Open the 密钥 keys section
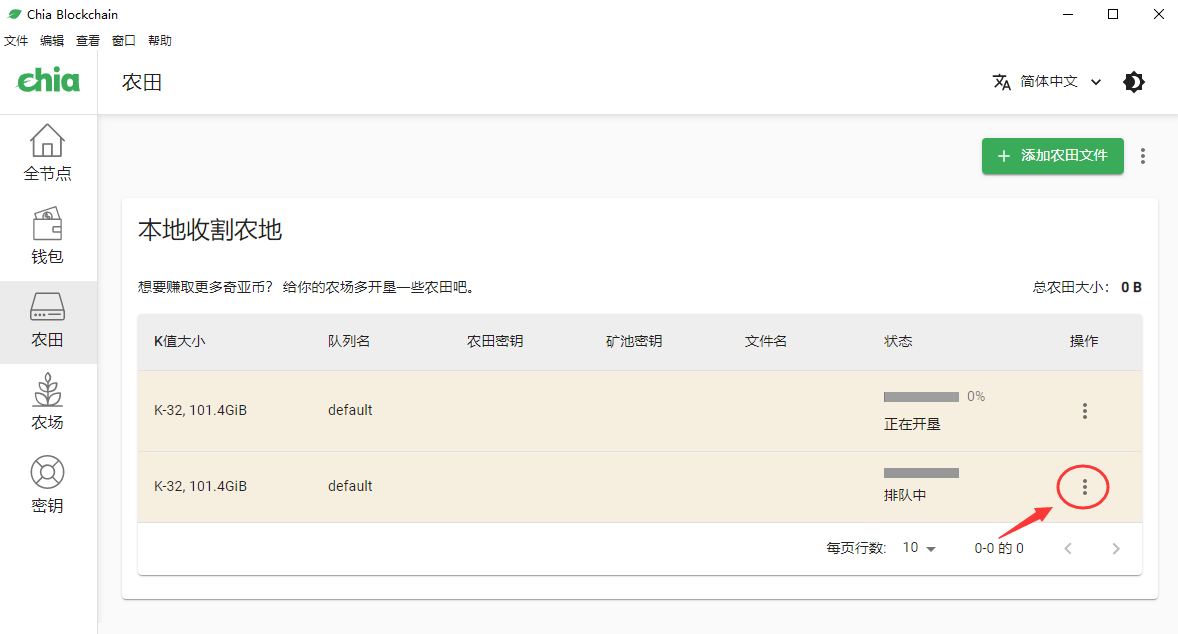 (48, 486)
